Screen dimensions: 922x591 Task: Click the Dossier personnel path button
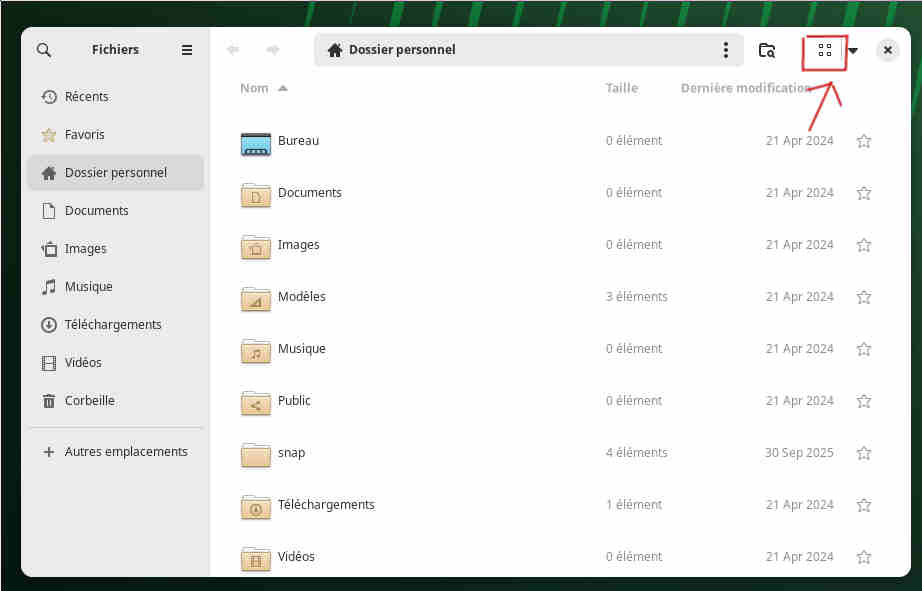tap(392, 50)
